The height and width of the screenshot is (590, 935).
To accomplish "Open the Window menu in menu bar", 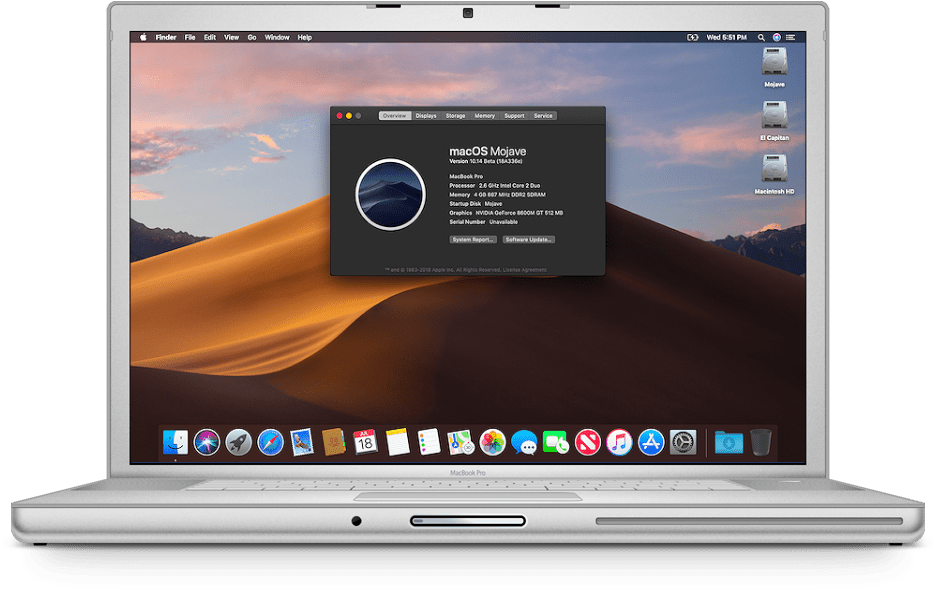I will tap(277, 37).
